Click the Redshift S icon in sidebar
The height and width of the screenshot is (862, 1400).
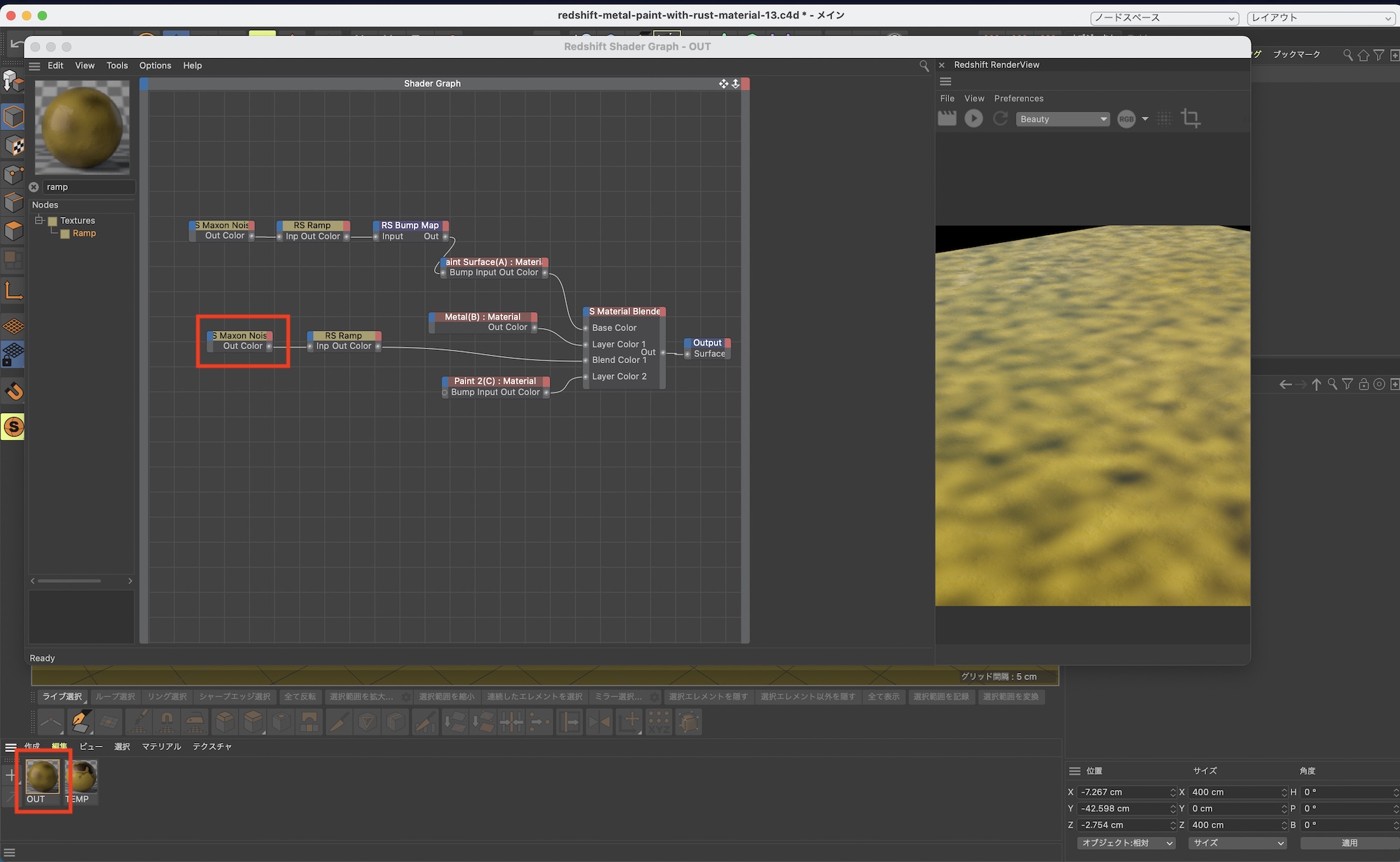point(13,427)
